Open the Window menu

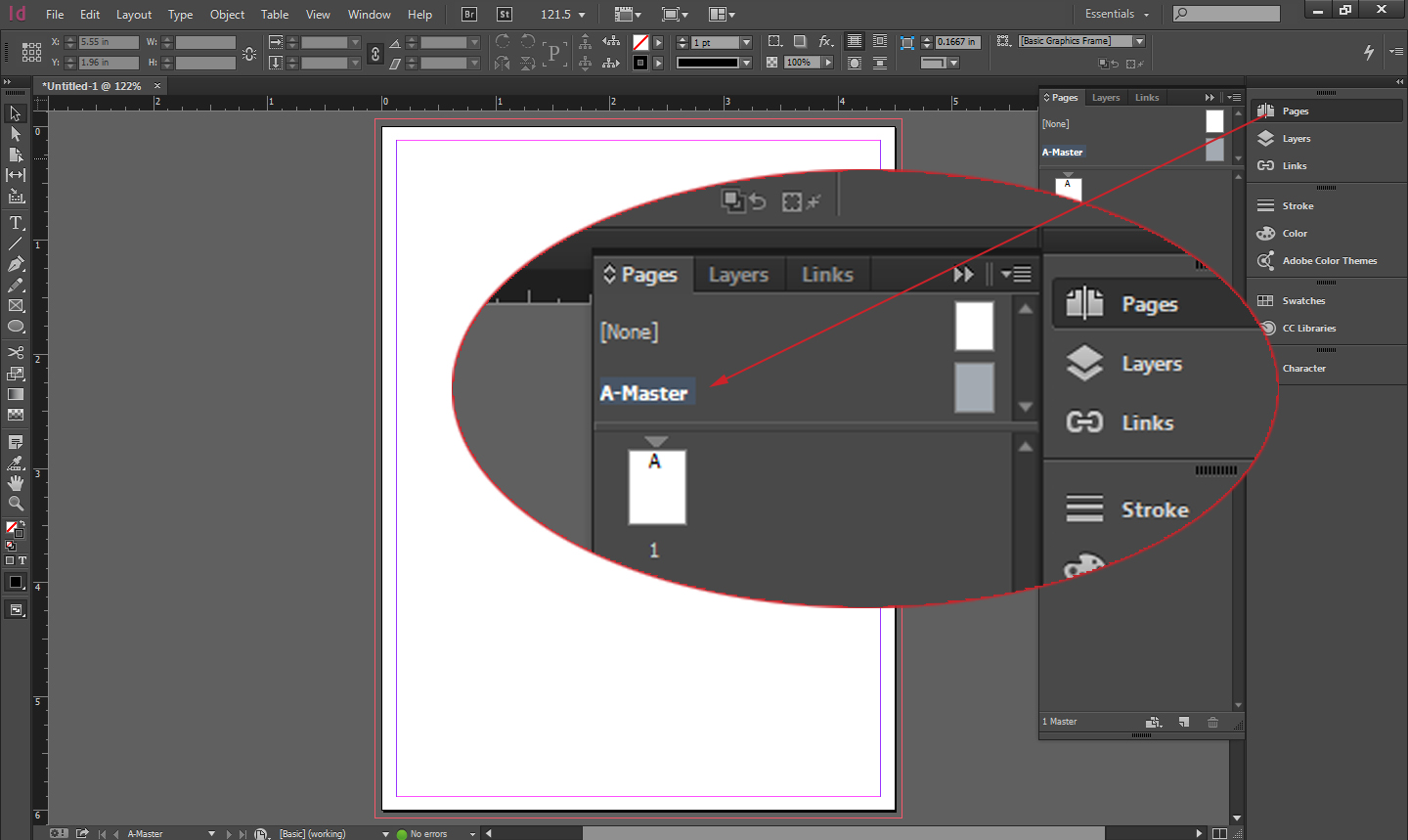click(369, 14)
